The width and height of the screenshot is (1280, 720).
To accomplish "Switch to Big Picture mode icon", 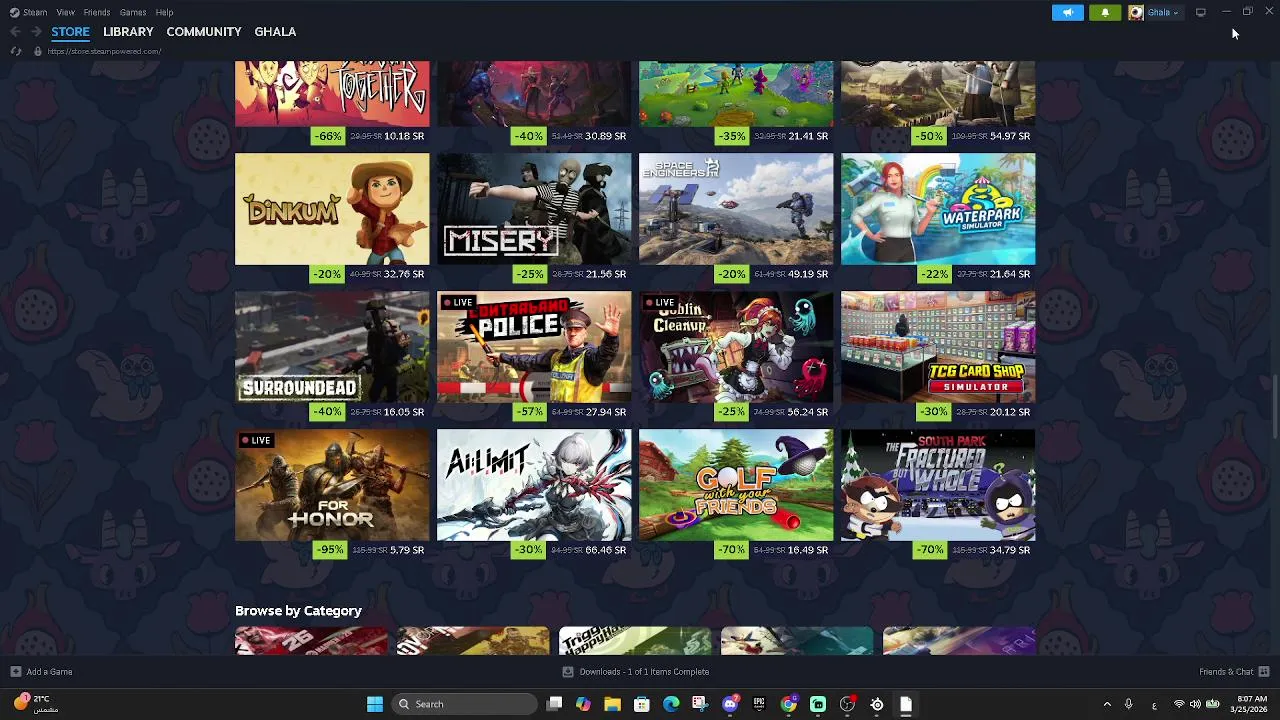I will 1201,12.
